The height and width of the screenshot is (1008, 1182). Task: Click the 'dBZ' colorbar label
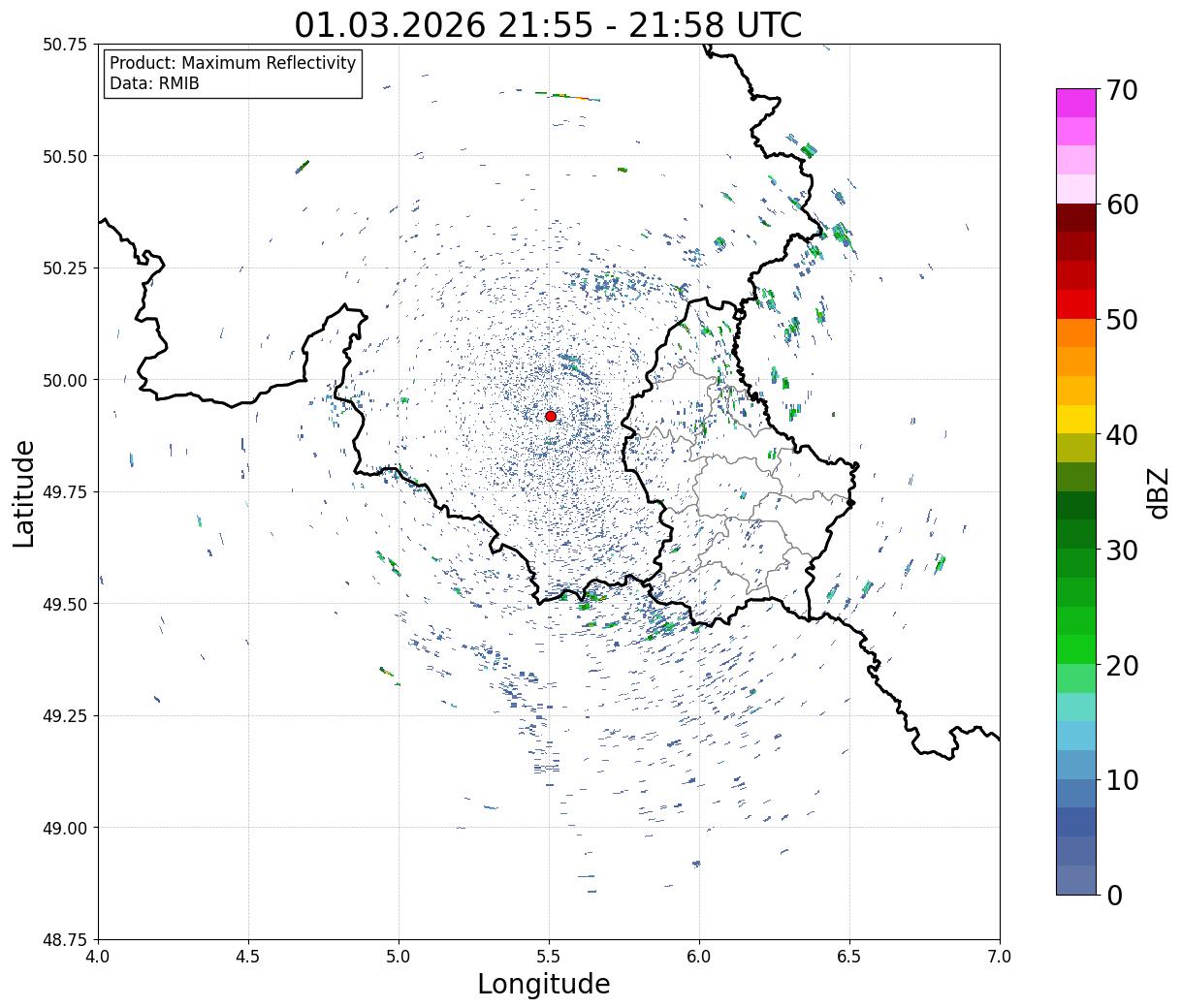point(1158,491)
